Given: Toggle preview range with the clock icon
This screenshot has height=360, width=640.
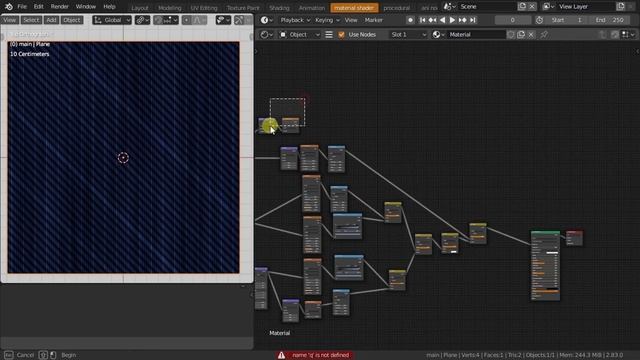Looking at the screenshot, I should [539, 20].
